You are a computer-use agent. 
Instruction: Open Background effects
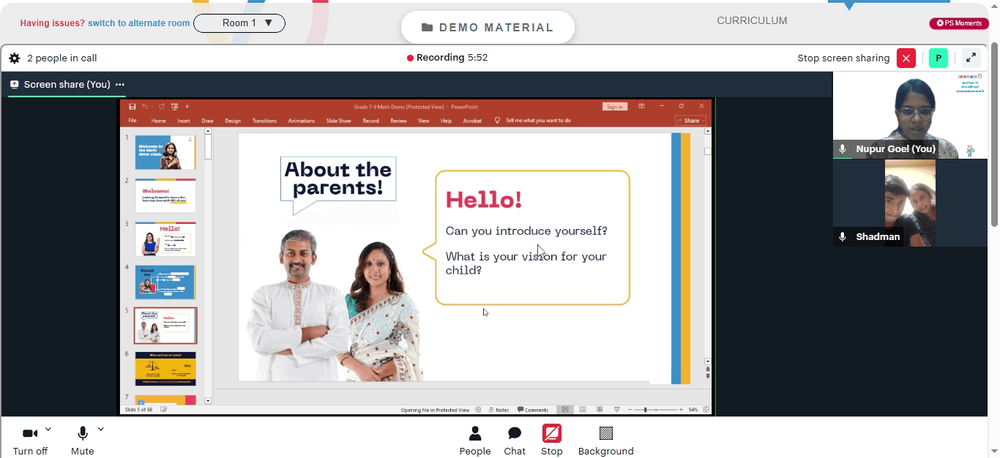[606, 441]
